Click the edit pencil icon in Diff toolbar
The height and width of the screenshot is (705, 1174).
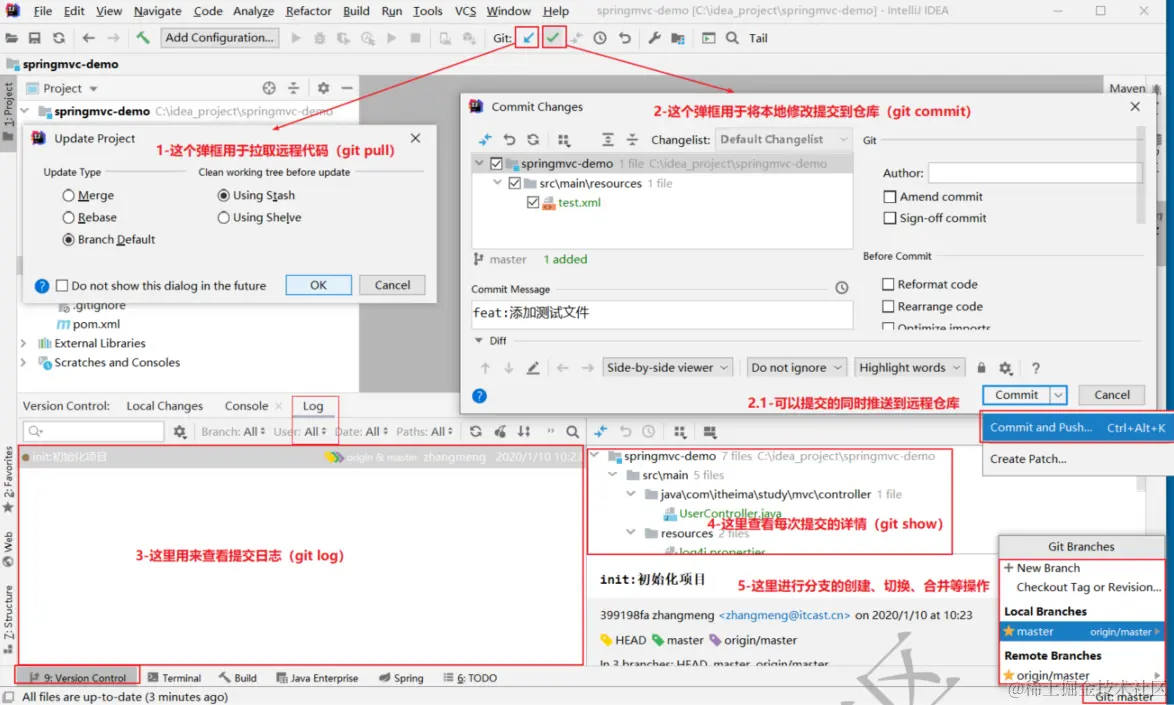pyautogui.click(x=532, y=367)
